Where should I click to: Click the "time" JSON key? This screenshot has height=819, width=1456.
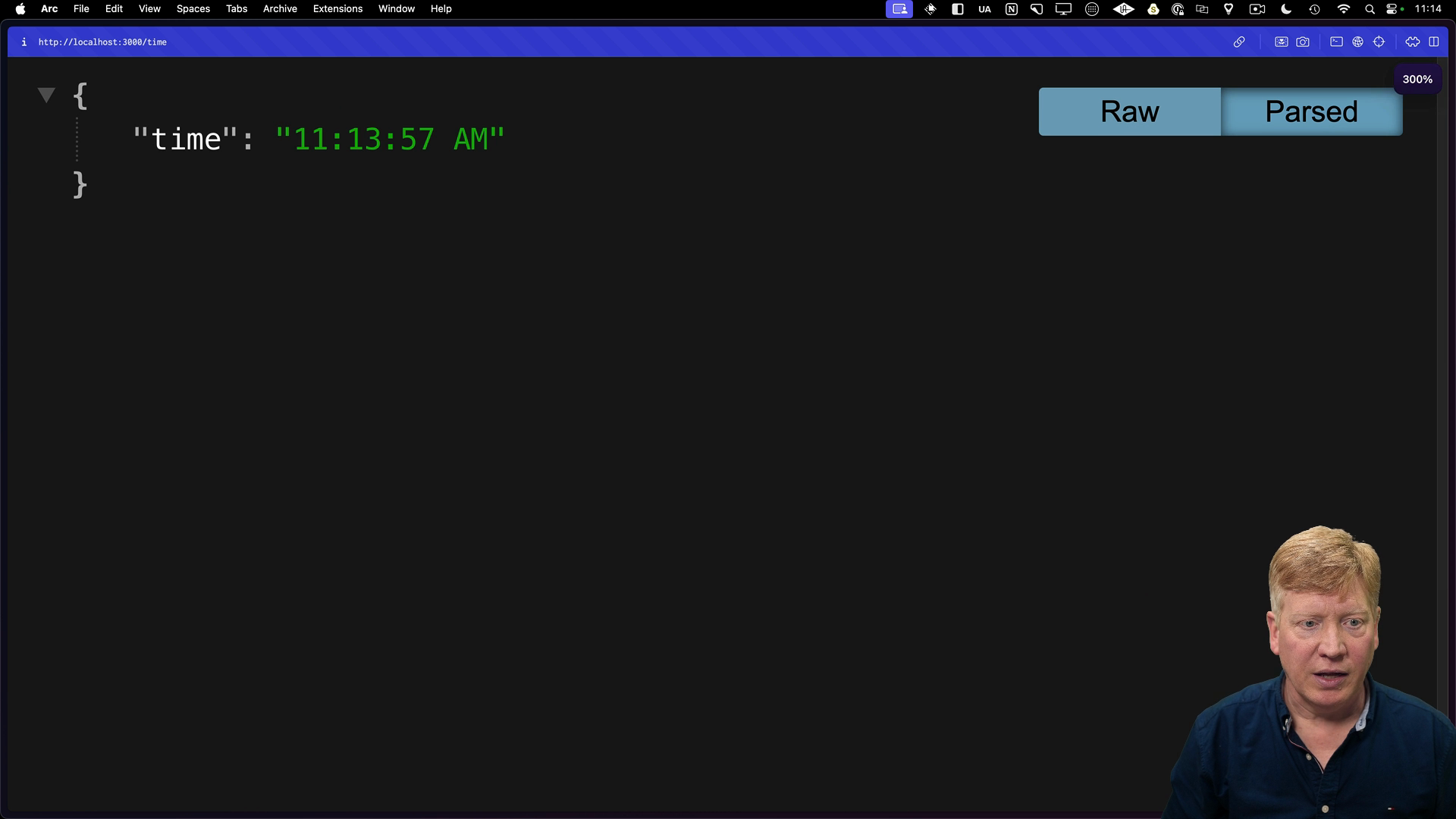coord(186,140)
